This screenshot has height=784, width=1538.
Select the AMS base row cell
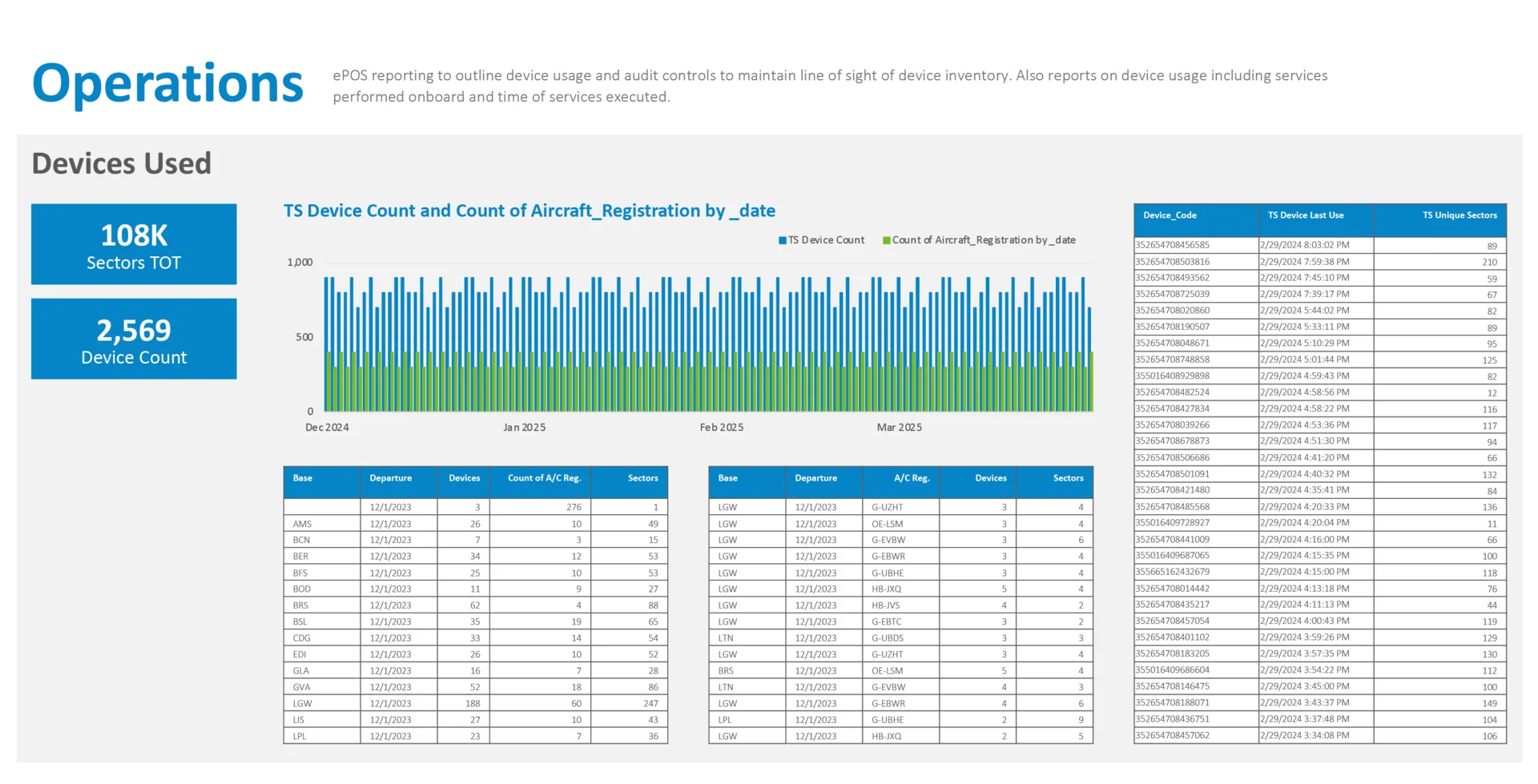pyautogui.click(x=303, y=524)
